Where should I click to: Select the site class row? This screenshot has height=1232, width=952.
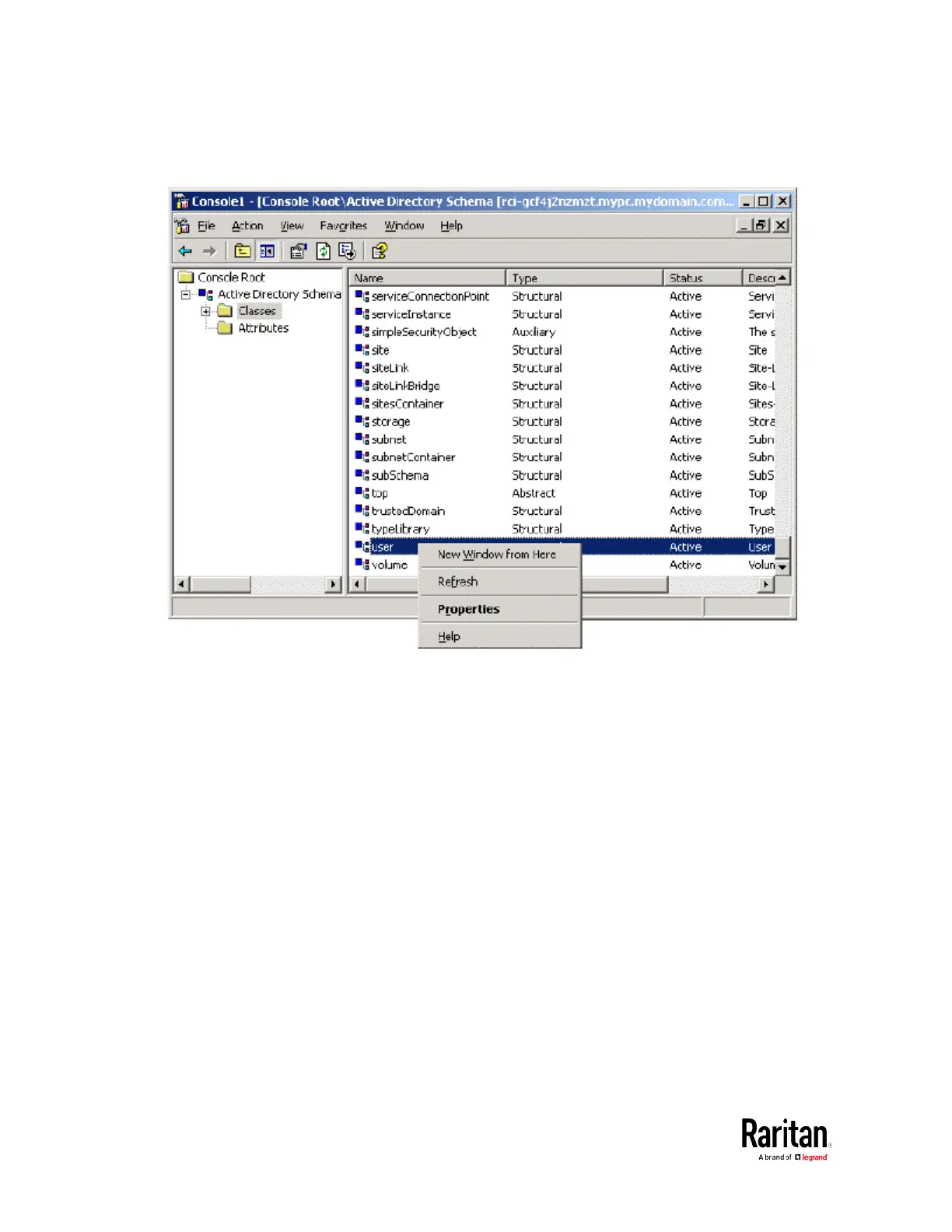(x=565, y=350)
